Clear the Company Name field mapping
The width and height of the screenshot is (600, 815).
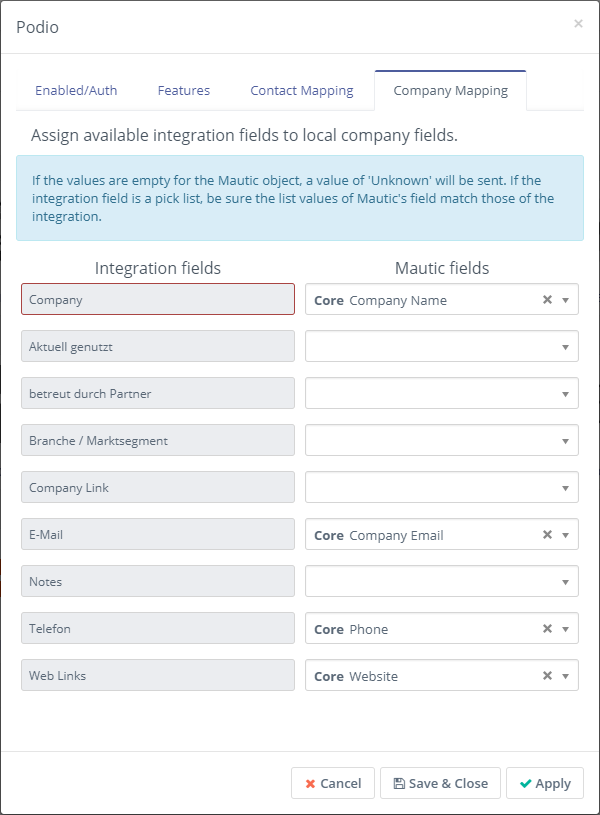click(547, 300)
